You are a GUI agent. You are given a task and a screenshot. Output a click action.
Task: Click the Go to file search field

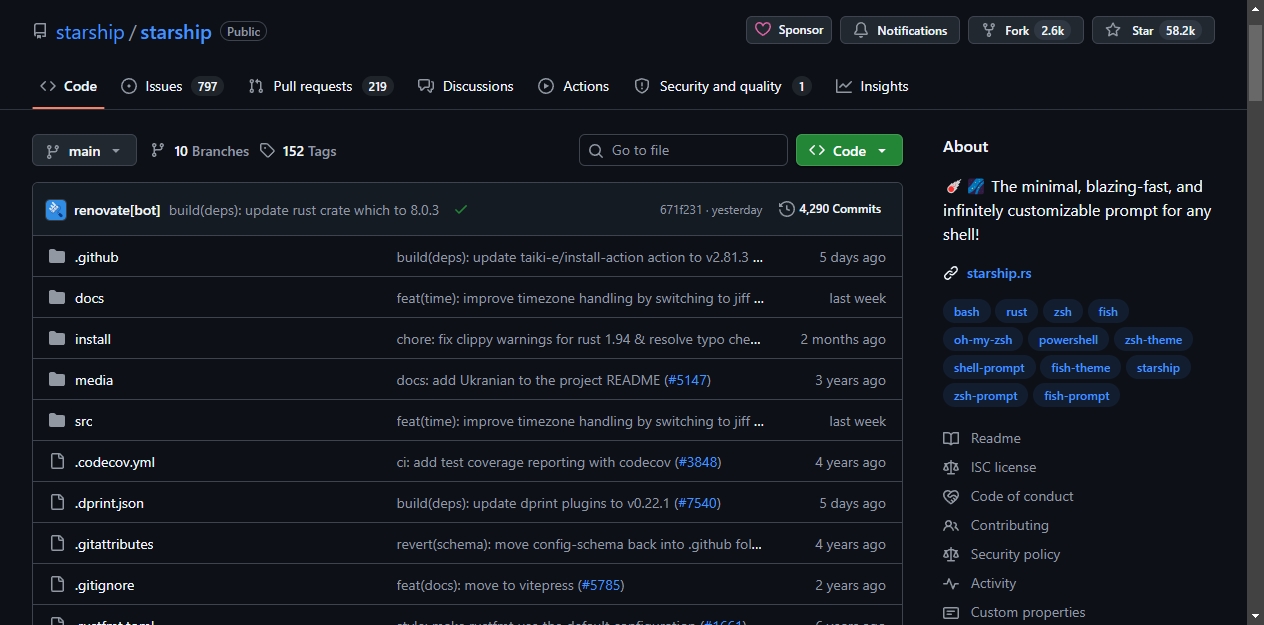(683, 150)
